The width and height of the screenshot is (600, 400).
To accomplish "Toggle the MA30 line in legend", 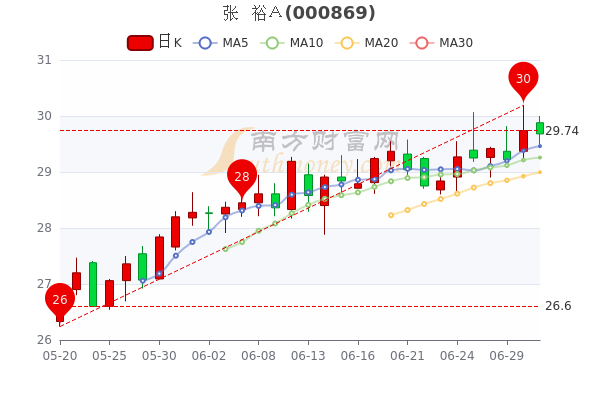I will [441, 43].
